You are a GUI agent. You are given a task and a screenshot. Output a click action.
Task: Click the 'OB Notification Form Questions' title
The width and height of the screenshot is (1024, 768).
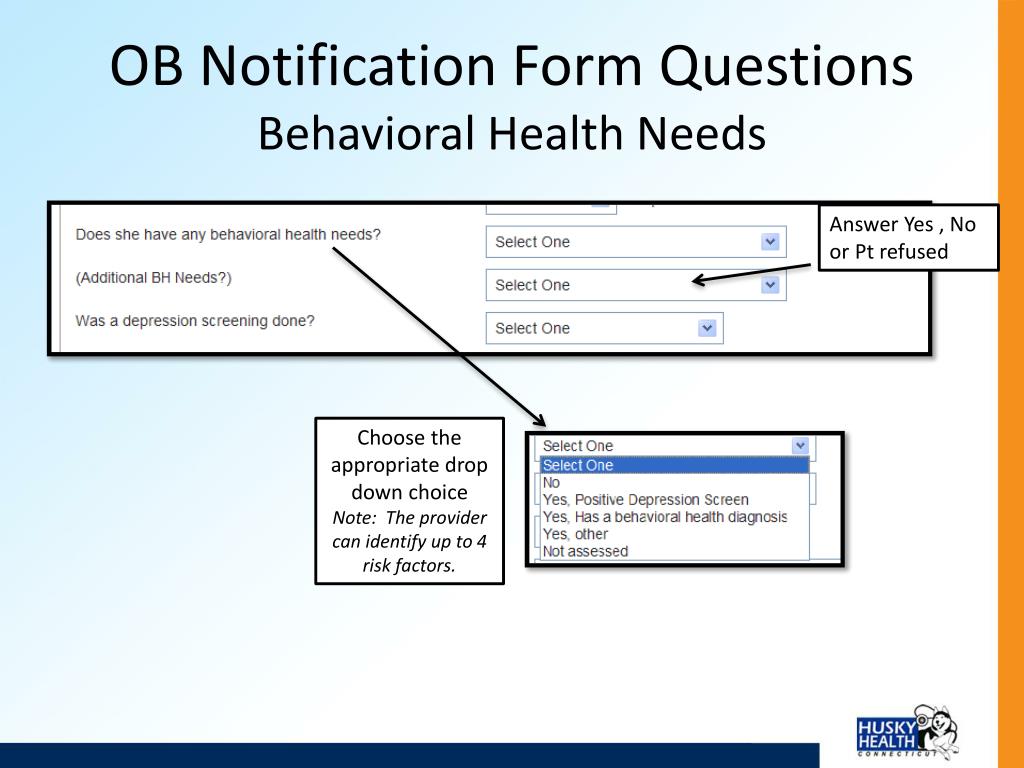pyautogui.click(x=511, y=65)
